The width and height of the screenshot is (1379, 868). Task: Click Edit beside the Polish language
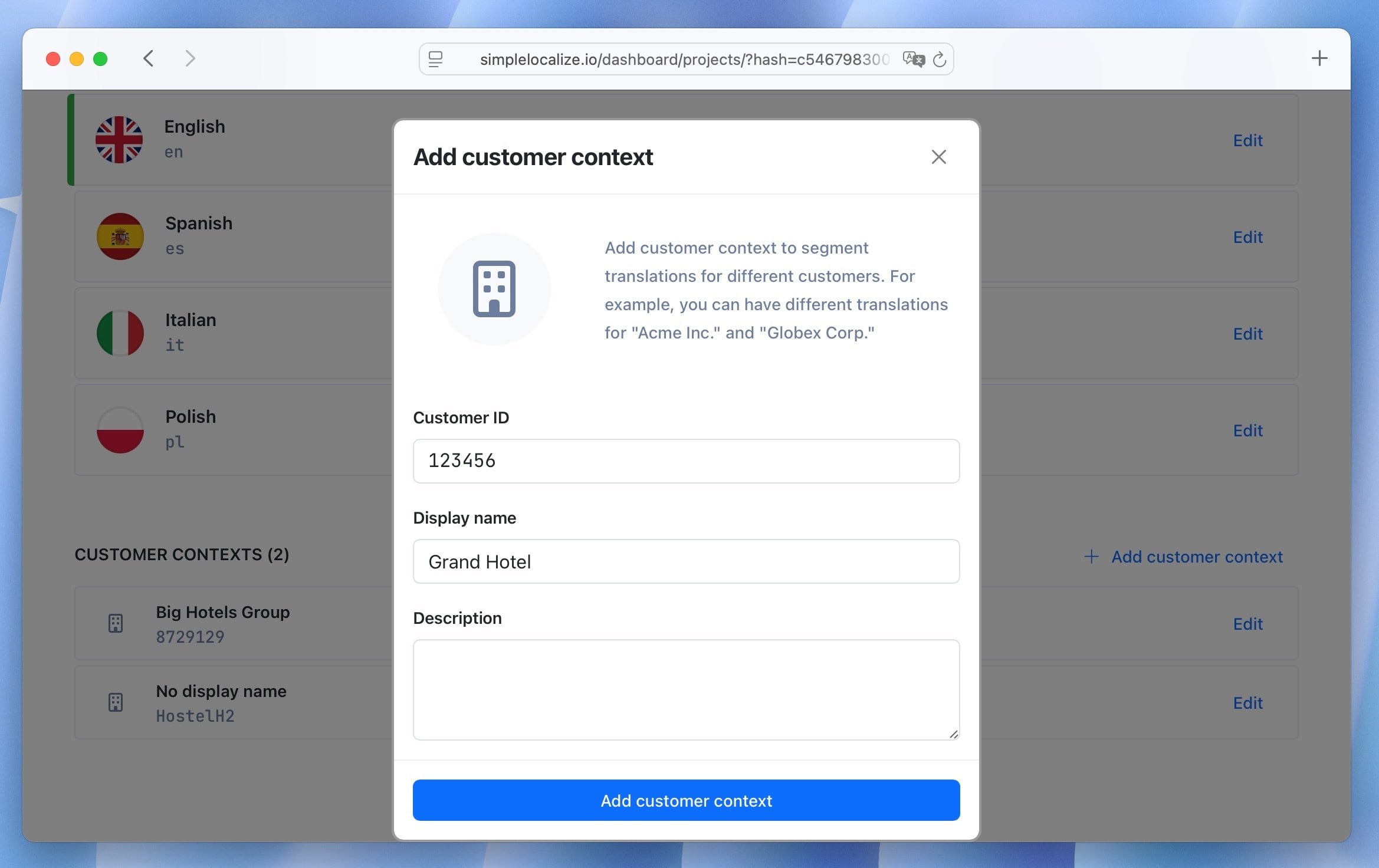point(1248,430)
